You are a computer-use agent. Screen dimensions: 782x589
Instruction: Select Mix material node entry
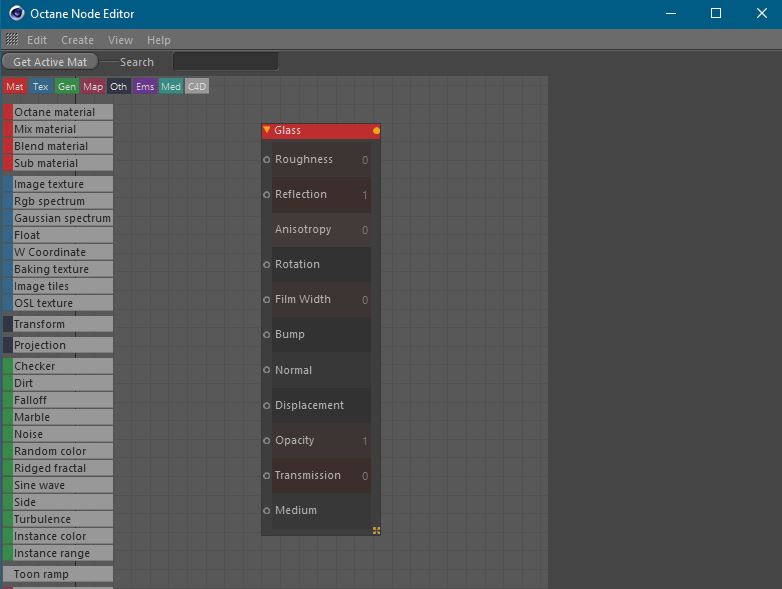tap(58, 129)
